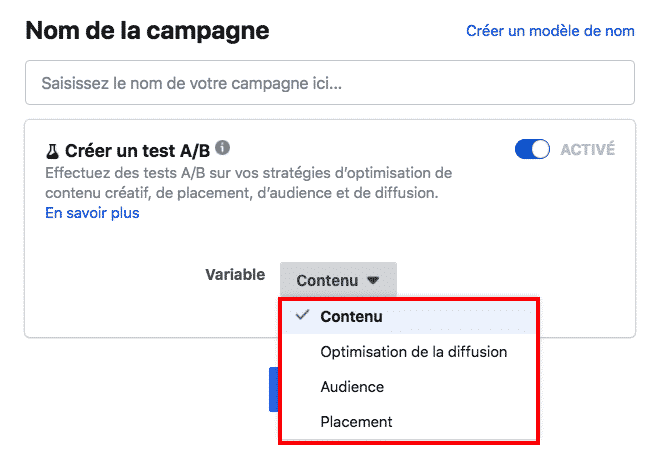Select the checked Contenu menu entry
Image resolution: width=667 pixels, height=465 pixels.
click(x=409, y=317)
